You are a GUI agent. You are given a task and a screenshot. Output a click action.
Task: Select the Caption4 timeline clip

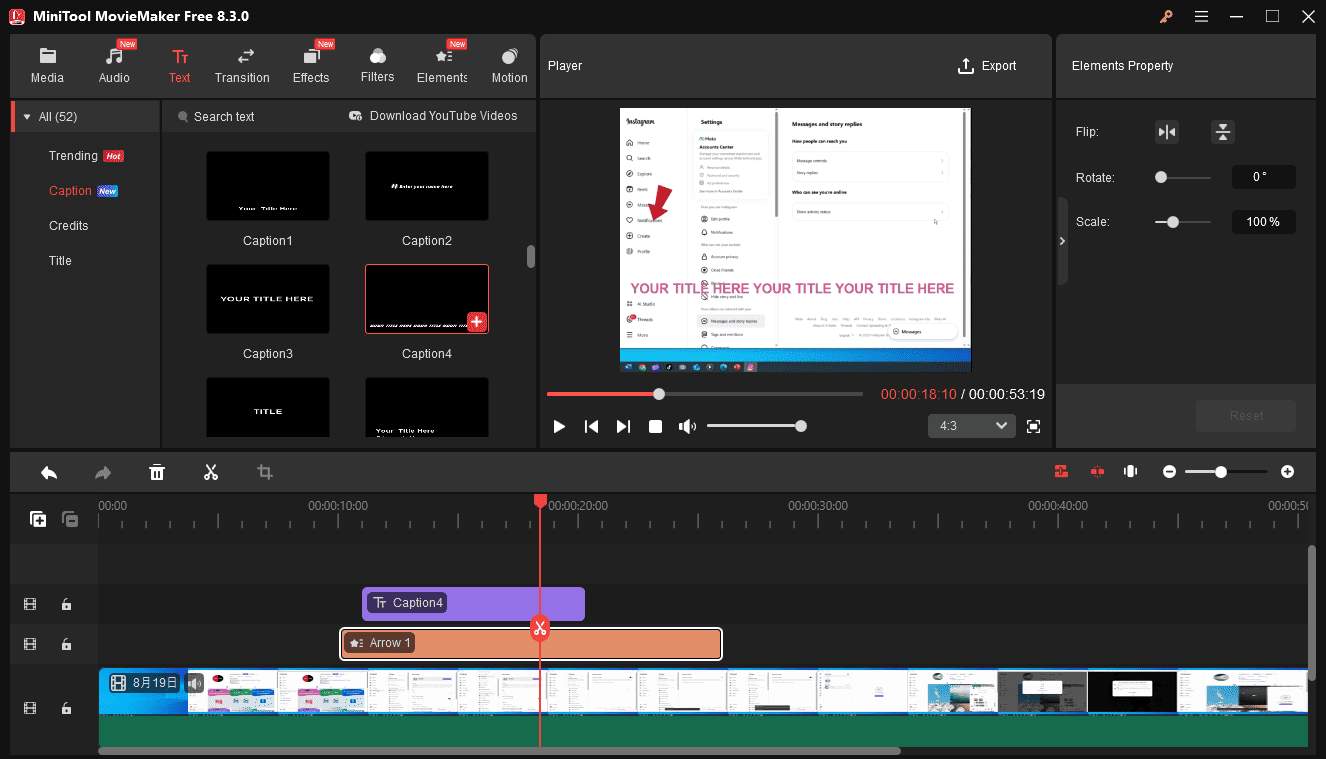pyautogui.click(x=473, y=603)
